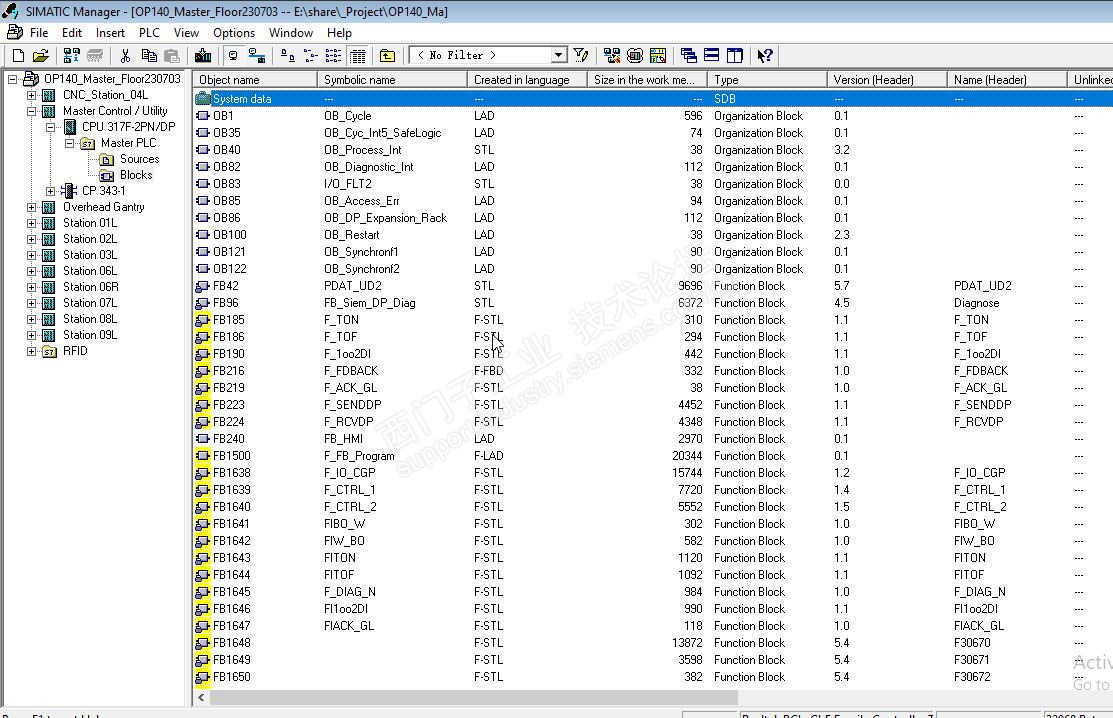Open the PLC menu

(149, 33)
